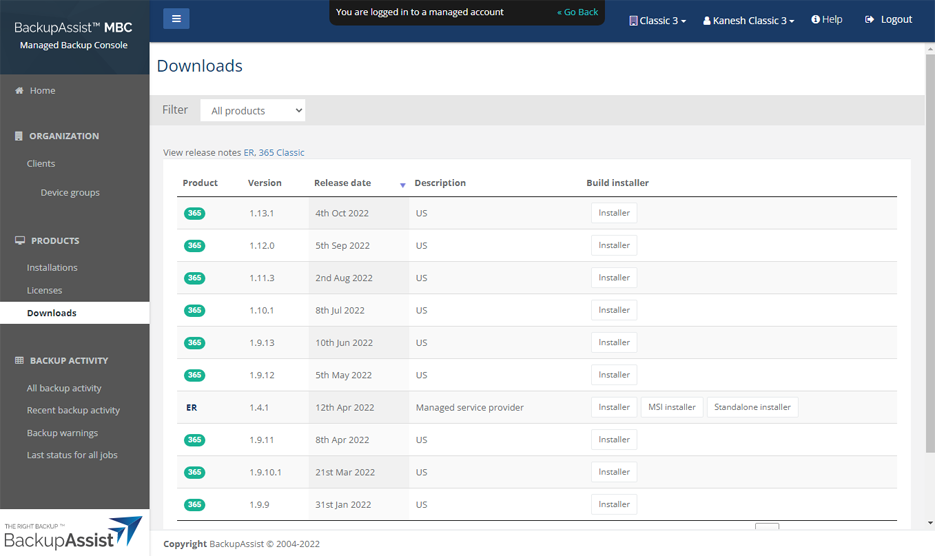Click Installer for version 1.9.12
This screenshot has height=556, width=935.
click(x=614, y=375)
